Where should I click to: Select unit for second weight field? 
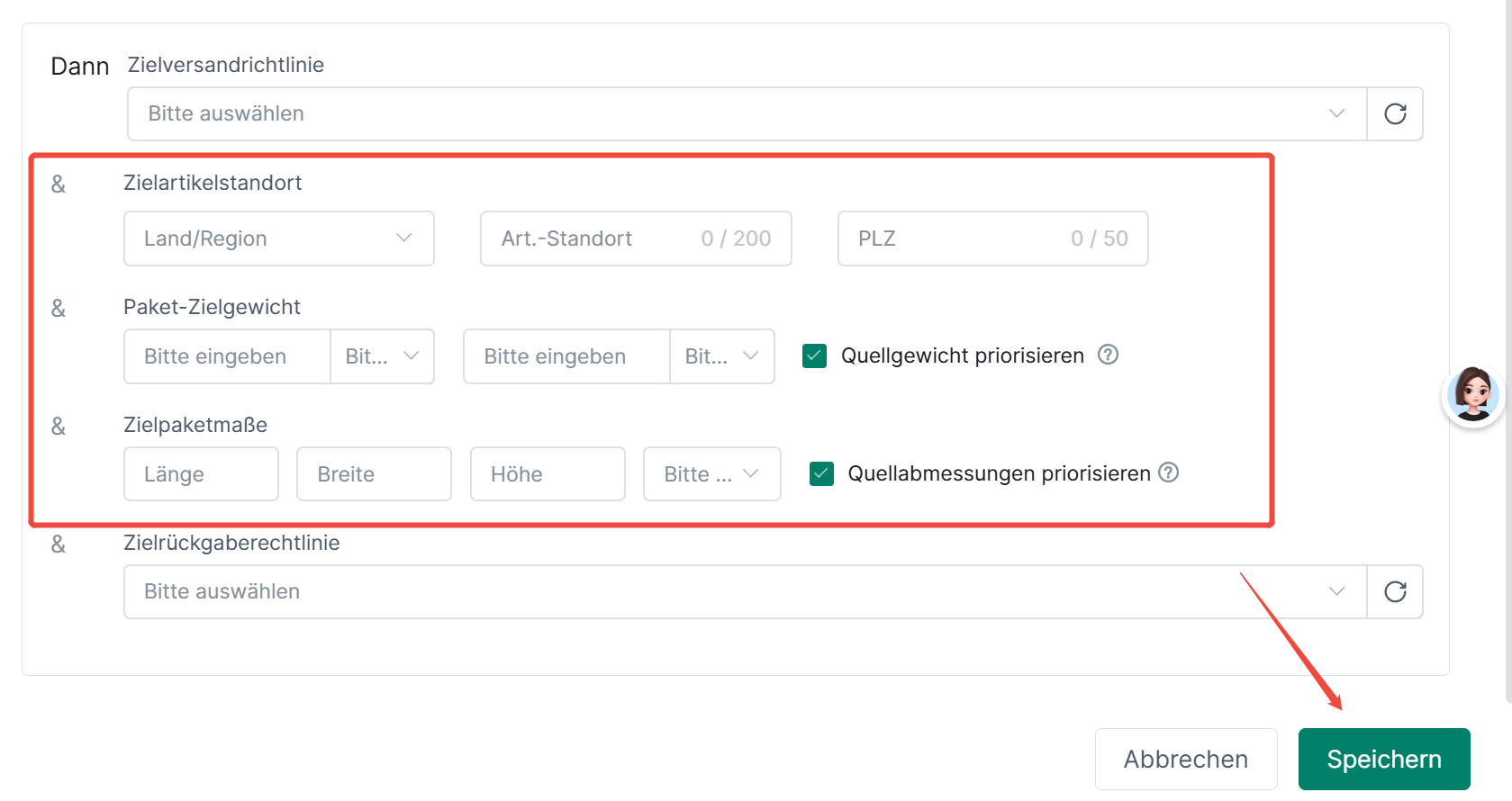tap(722, 356)
